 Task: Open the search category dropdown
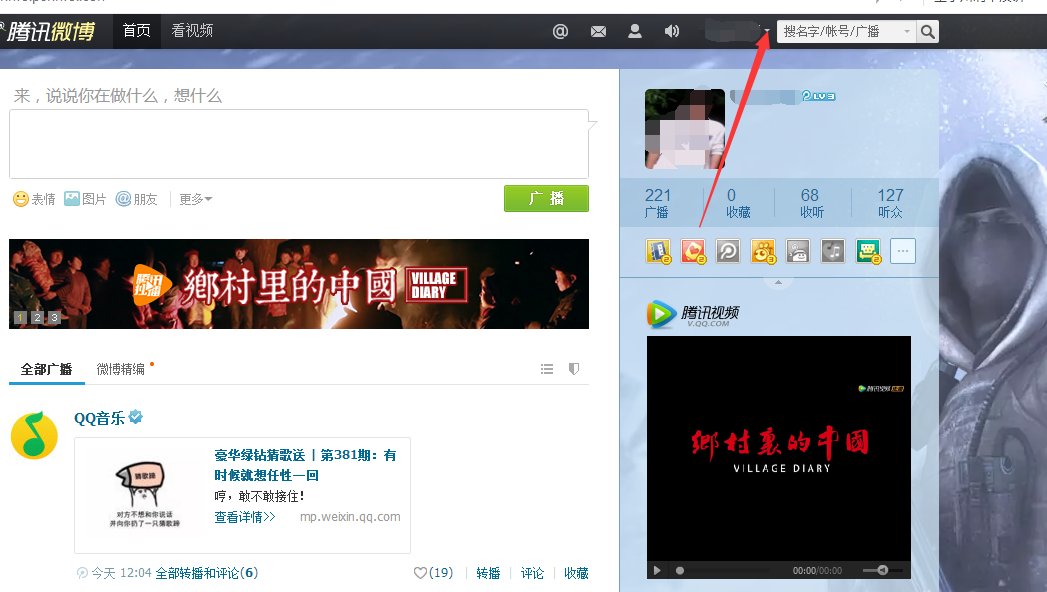(x=905, y=31)
